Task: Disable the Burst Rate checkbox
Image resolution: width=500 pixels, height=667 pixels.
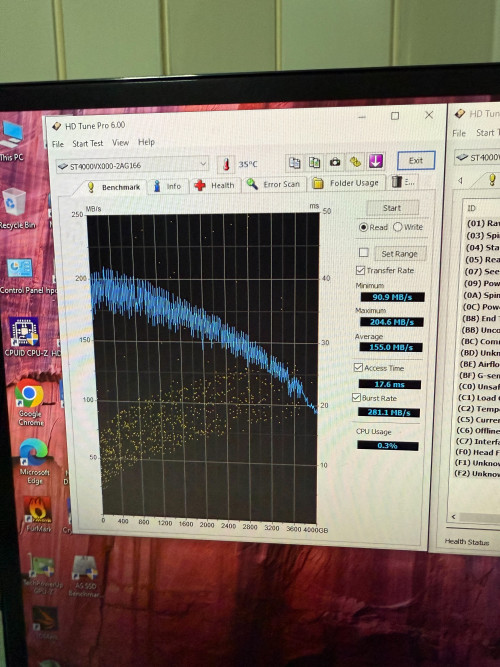Action: pos(357,398)
